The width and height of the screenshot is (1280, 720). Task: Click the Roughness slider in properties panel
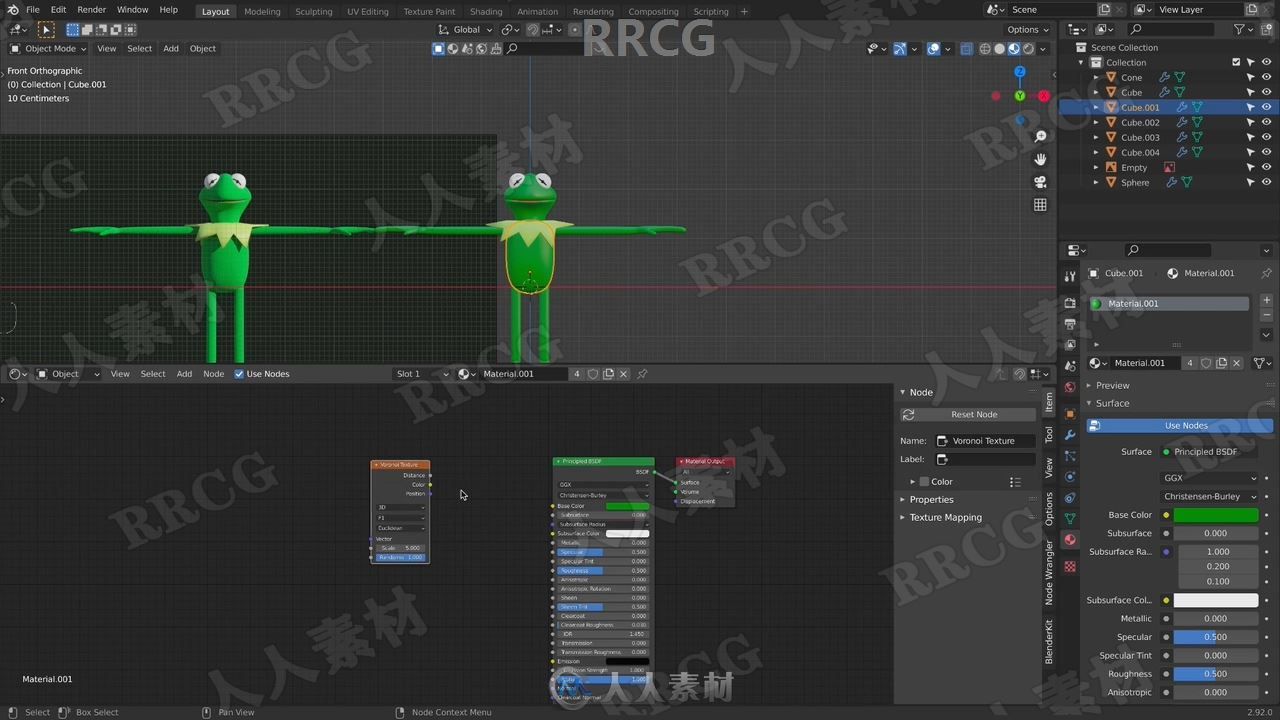click(1216, 674)
